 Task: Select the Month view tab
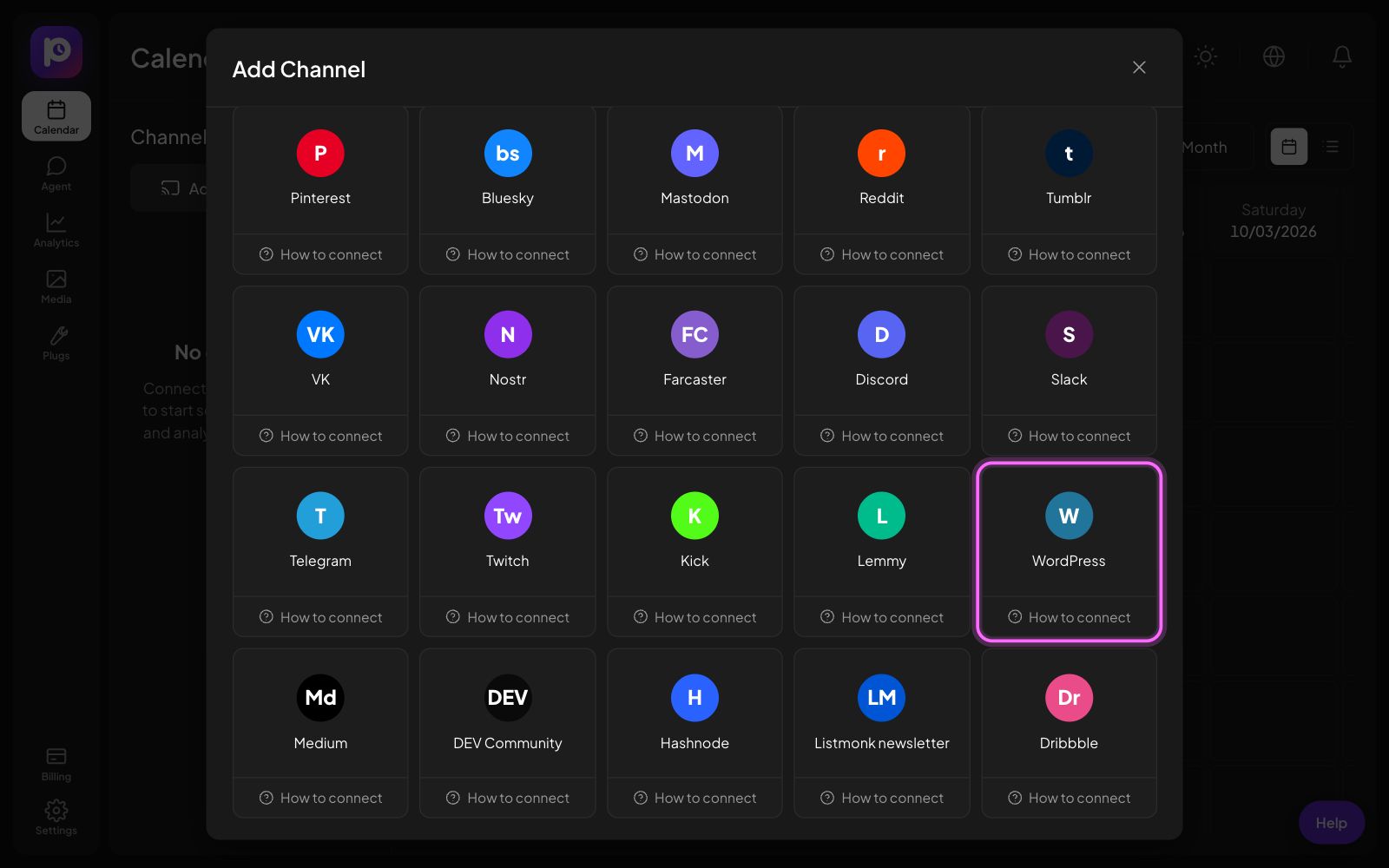(x=1204, y=148)
